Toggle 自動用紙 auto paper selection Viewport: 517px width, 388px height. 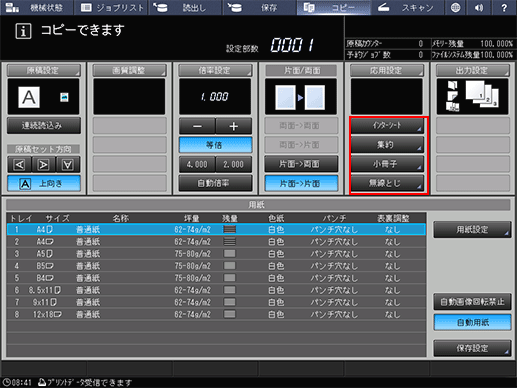tap(472, 322)
